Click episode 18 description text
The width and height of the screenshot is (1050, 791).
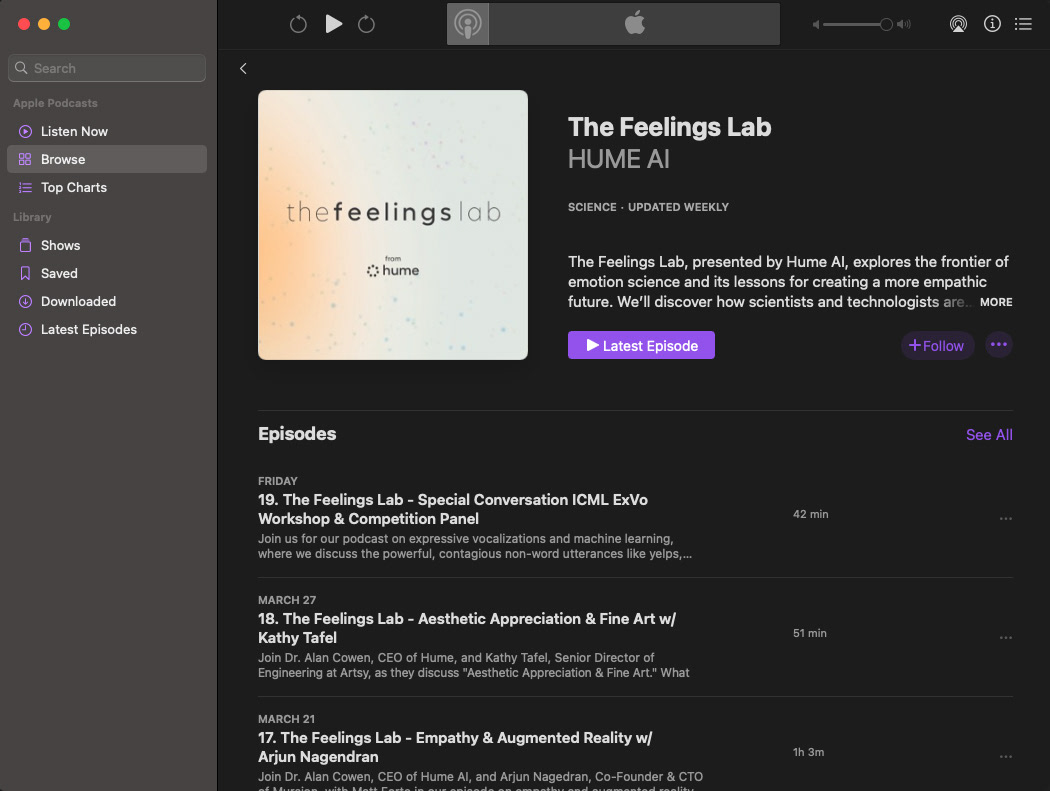click(473, 665)
